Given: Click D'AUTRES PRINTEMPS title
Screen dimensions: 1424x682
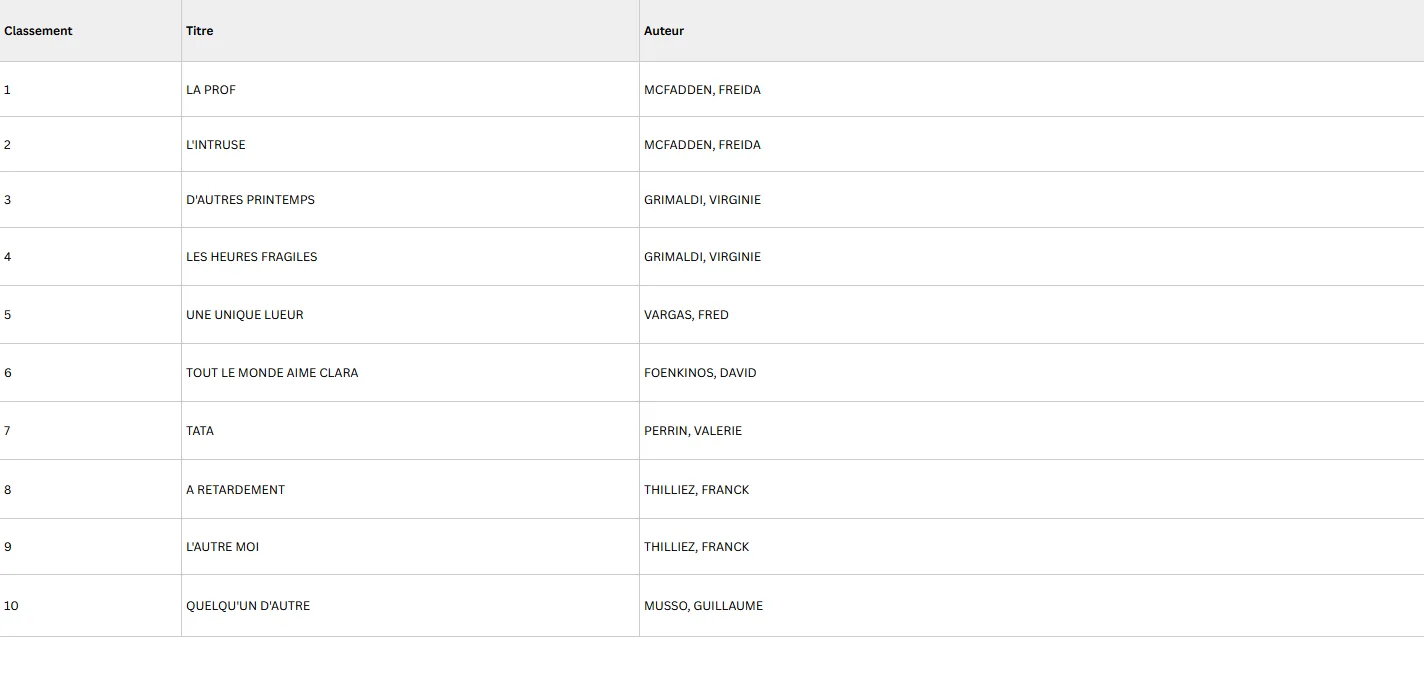Looking at the screenshot, I should pos(250,200).
